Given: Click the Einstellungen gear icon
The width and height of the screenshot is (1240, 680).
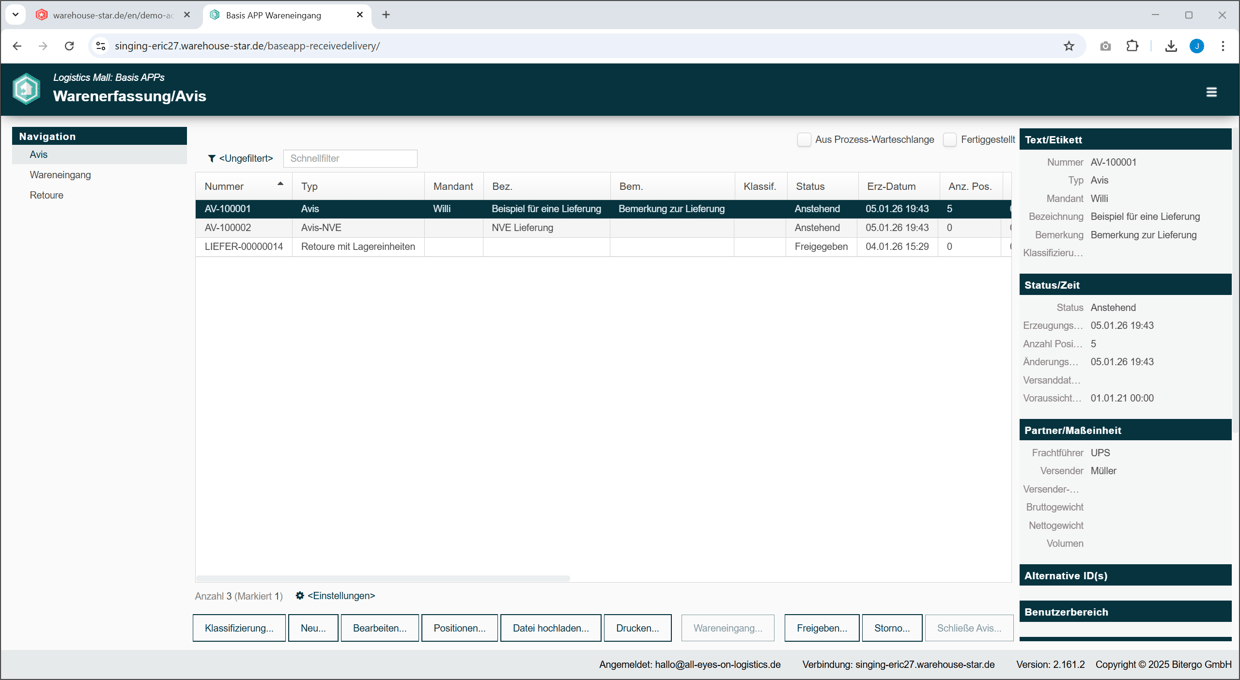Looking at the screenshot, I should pos(300,596).
